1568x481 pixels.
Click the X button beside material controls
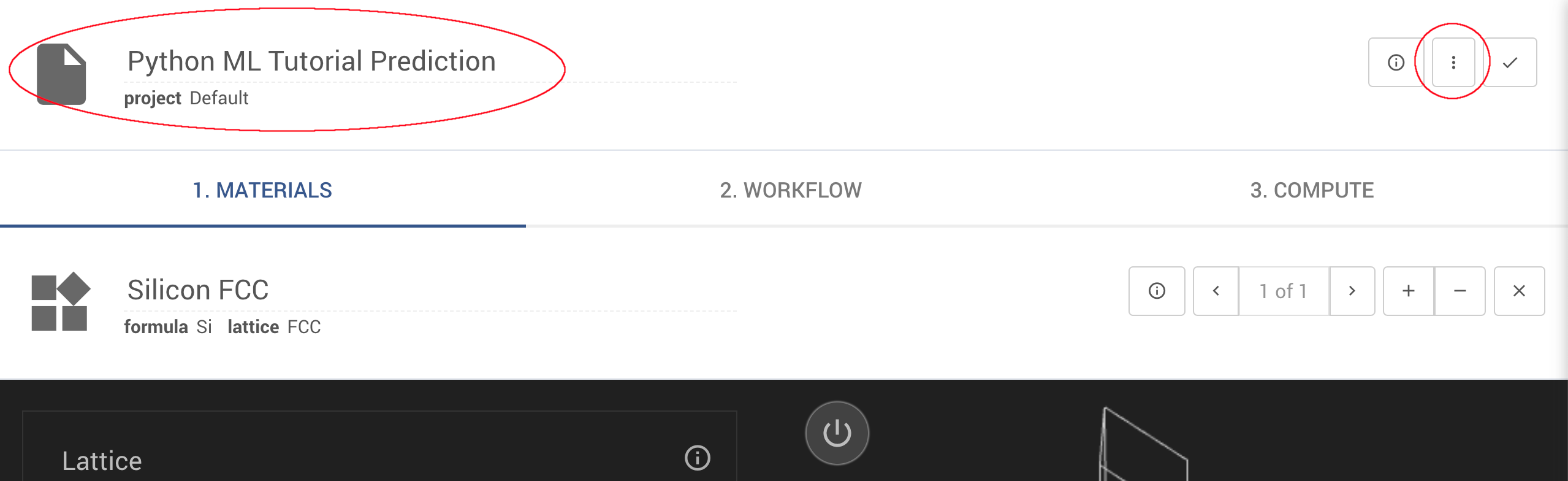[1519, 291]
